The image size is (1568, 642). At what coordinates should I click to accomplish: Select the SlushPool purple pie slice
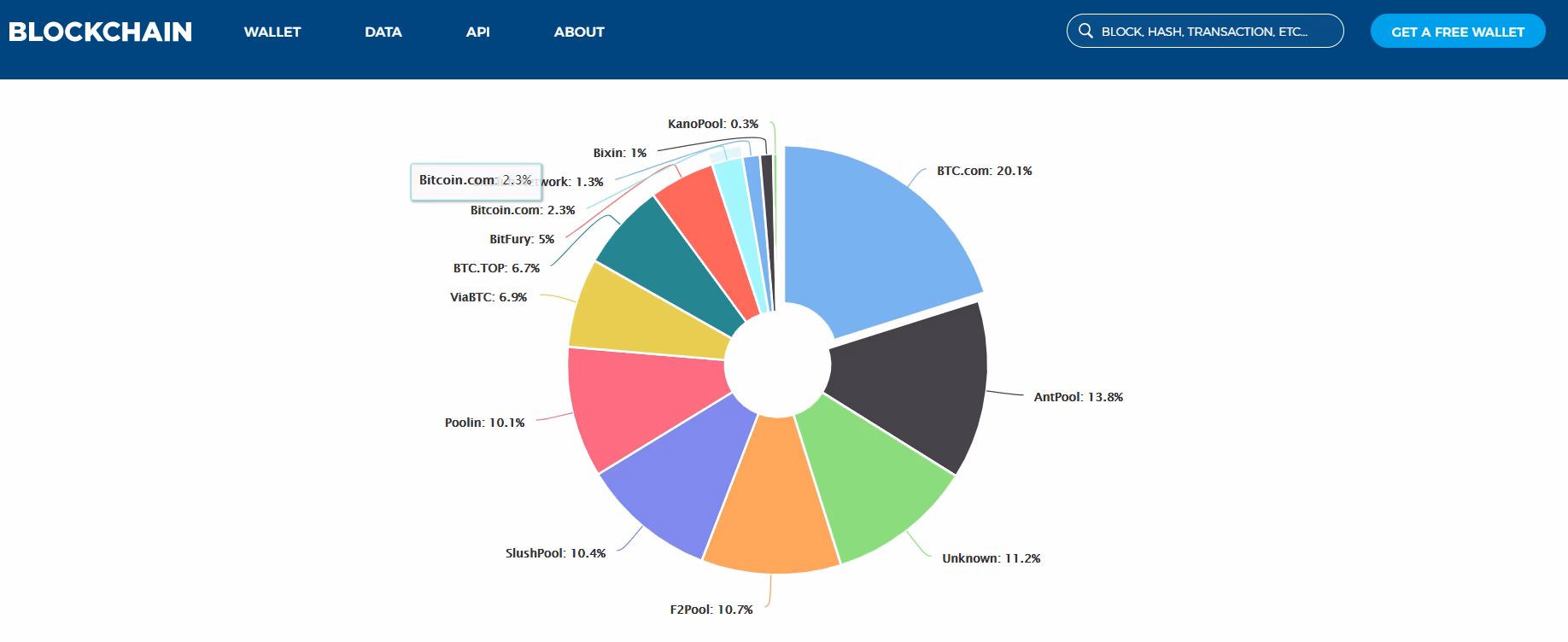click(x=679, y=478)
